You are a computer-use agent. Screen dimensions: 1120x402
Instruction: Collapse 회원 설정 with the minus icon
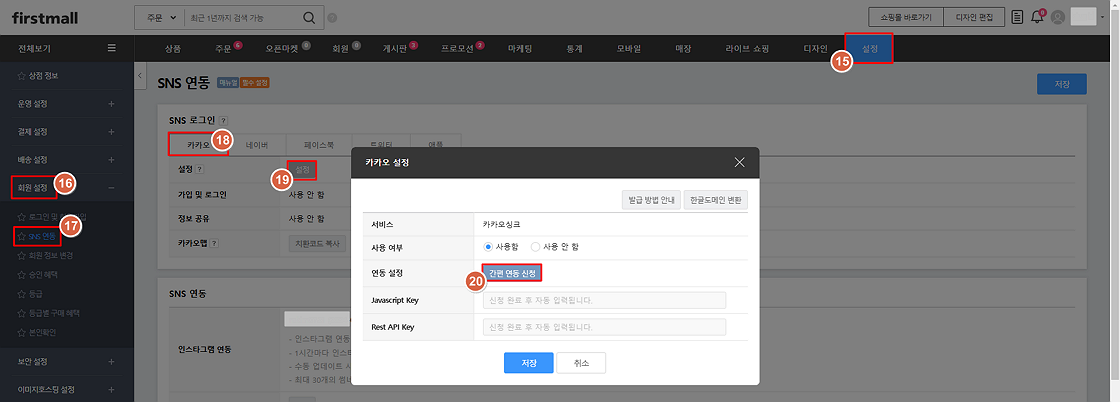[x=111, y=188]
